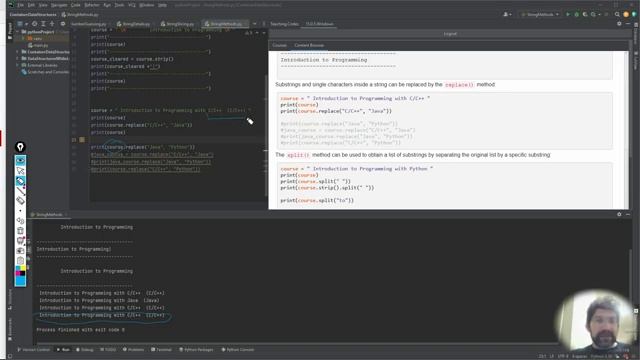Expand the venv folder
Image resolution: width=640 pixels, height=360 pixels.
tap(24, 38)
